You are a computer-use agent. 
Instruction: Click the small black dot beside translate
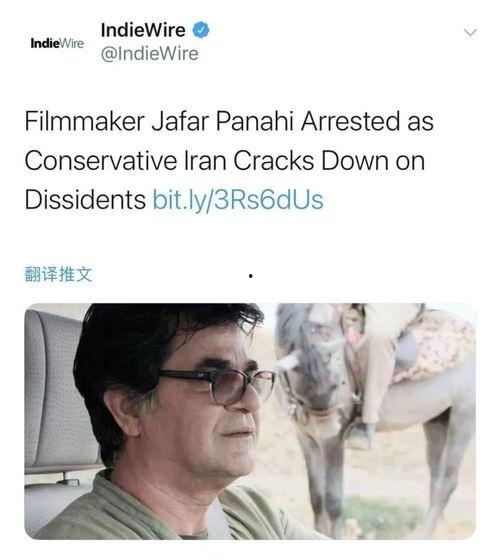click(251, 276)
